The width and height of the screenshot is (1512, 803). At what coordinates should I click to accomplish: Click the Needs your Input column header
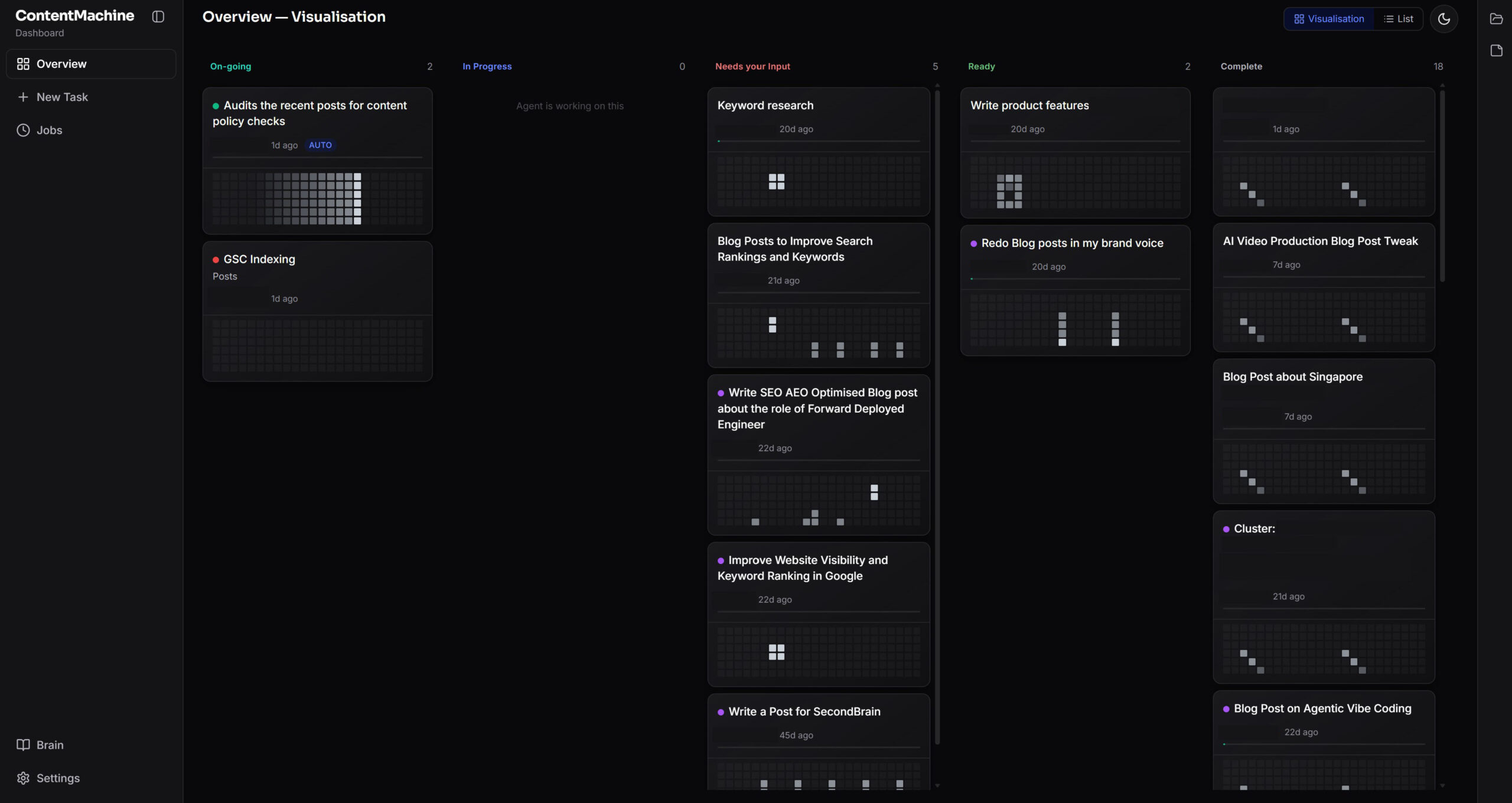coord(752,66)
